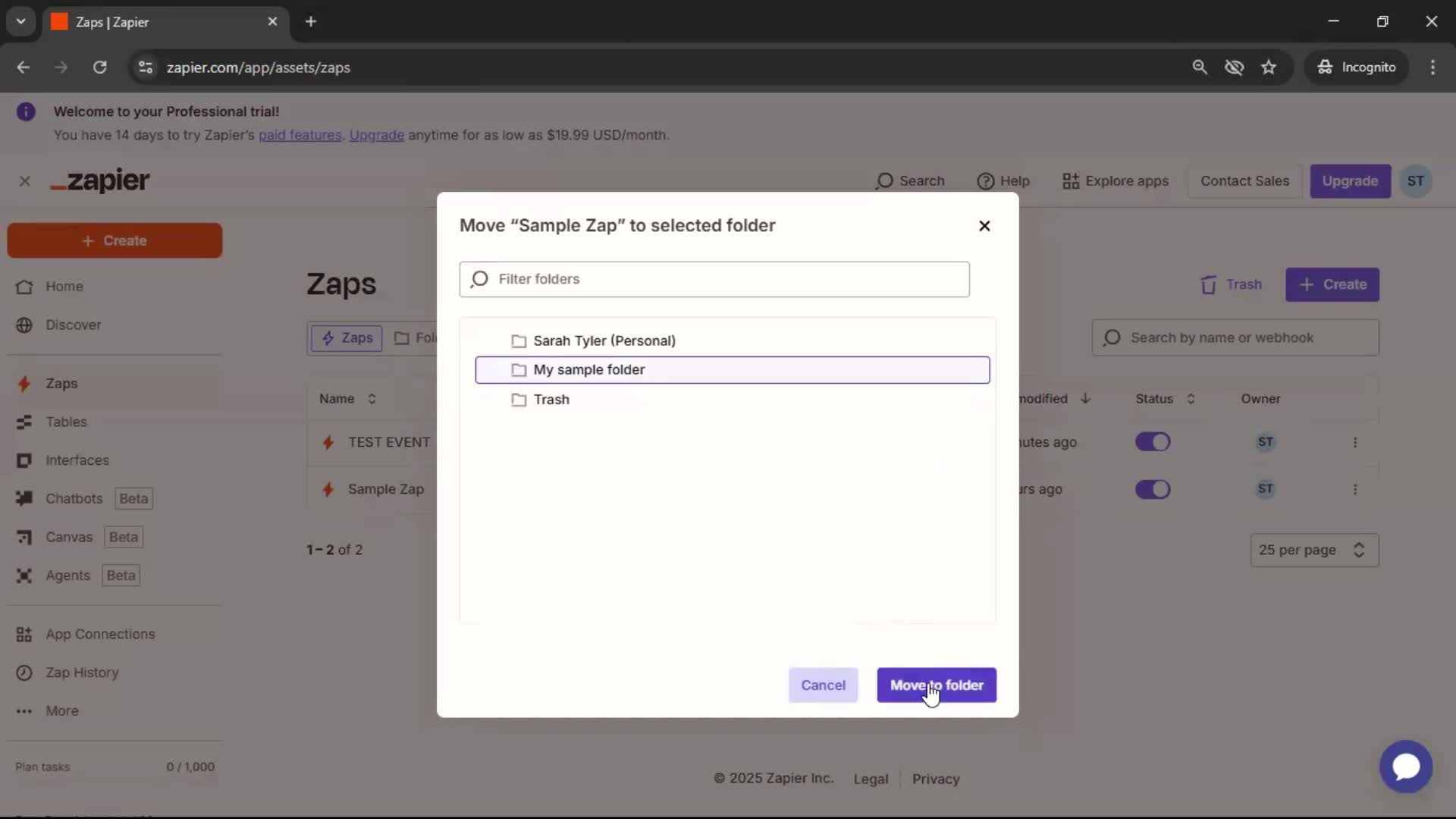Screen dimensions: 1456x819
Task: Select Sarah Tyler (Personal) folder
Action: click(x=733, y=340)
